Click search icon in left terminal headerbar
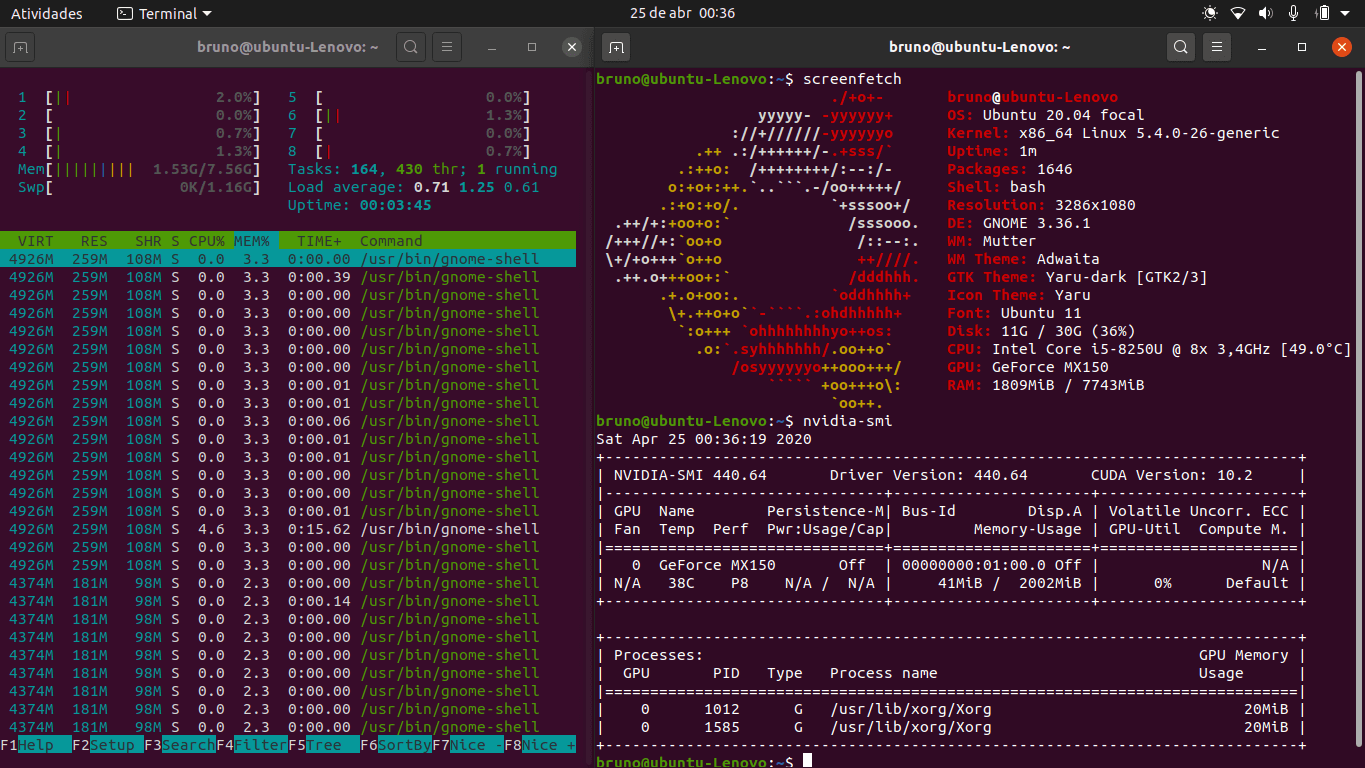 [x=411, y=47]
